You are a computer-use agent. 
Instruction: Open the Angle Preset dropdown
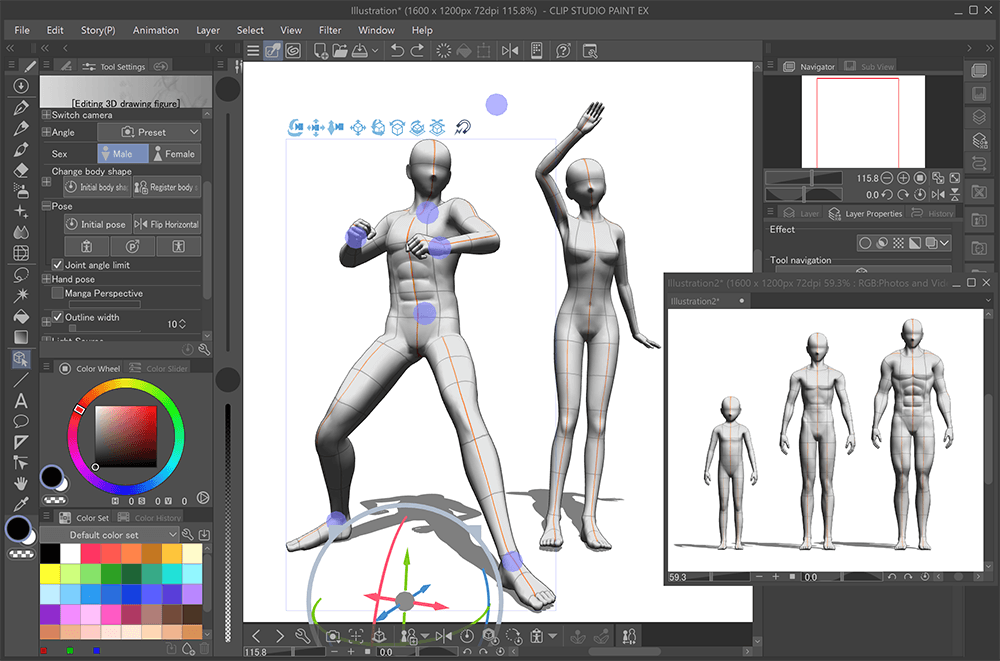pos(149,132)
